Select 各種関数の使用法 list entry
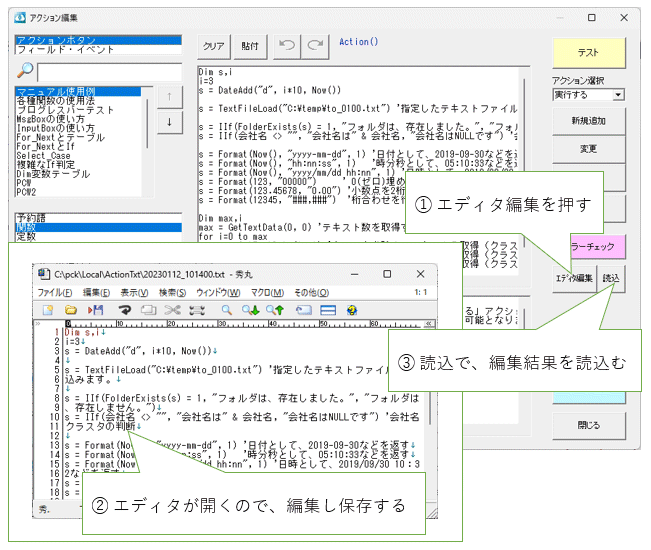Image resolution: width=651 pixels, height=550 pixels. [x=79, y=100]
